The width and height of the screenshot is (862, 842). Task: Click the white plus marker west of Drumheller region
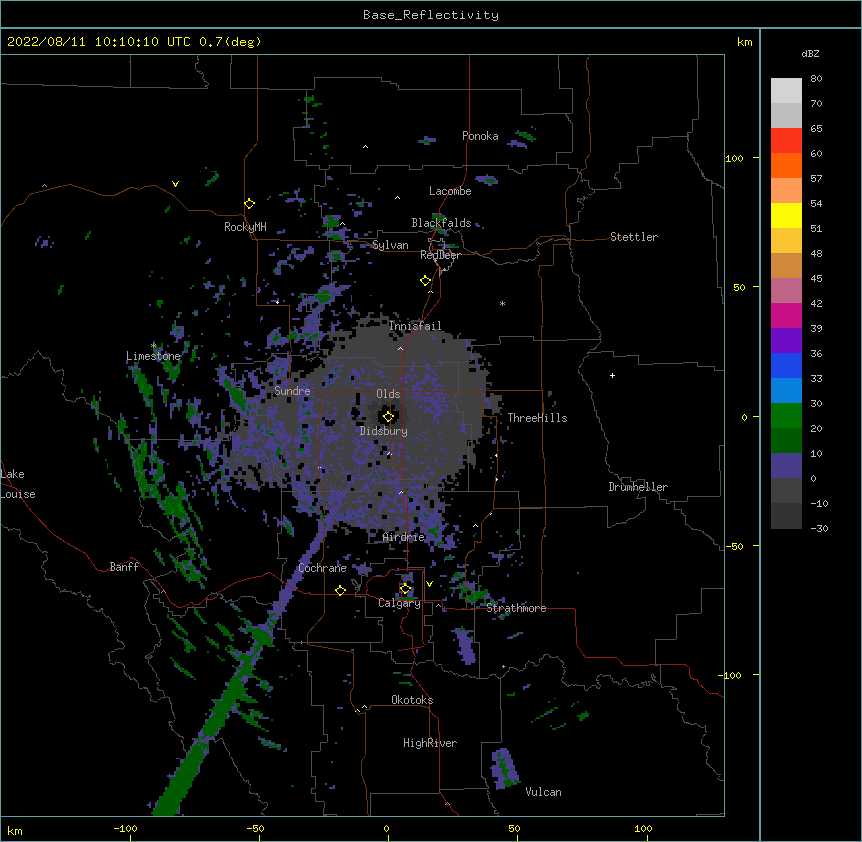pos(612,375)
